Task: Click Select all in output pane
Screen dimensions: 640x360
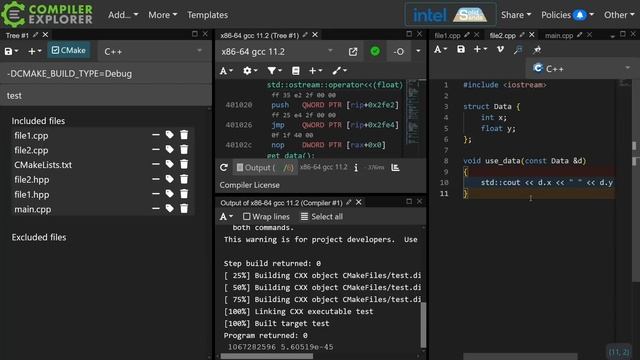Action: [x=322, y=216]
